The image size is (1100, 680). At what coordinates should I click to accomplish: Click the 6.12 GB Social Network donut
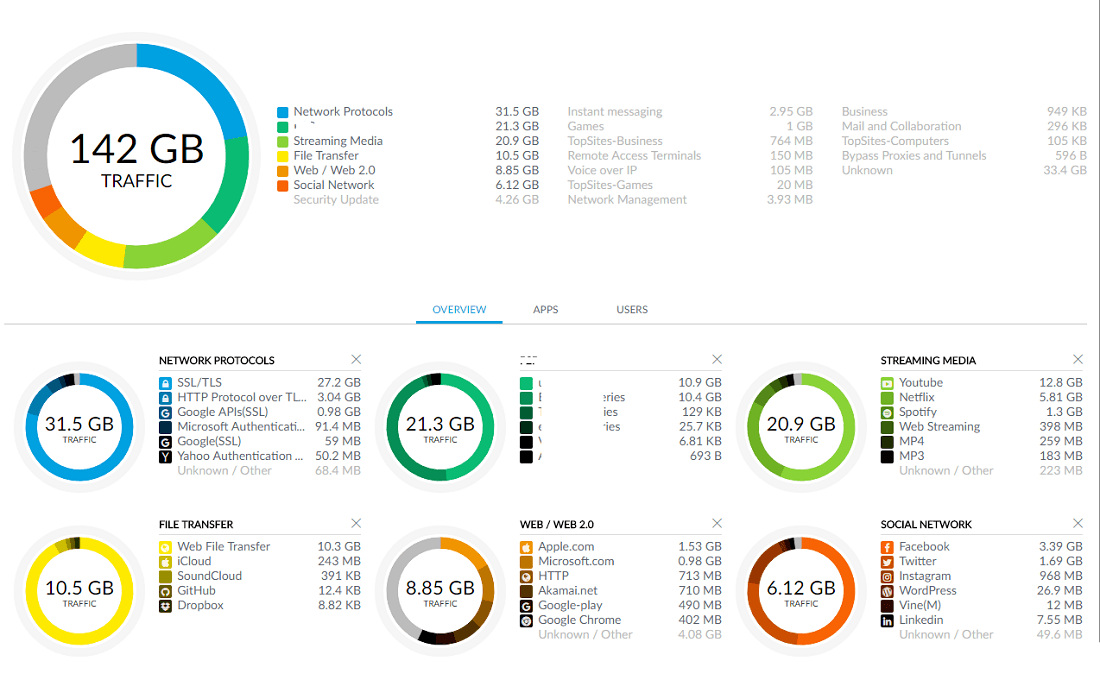801,592
